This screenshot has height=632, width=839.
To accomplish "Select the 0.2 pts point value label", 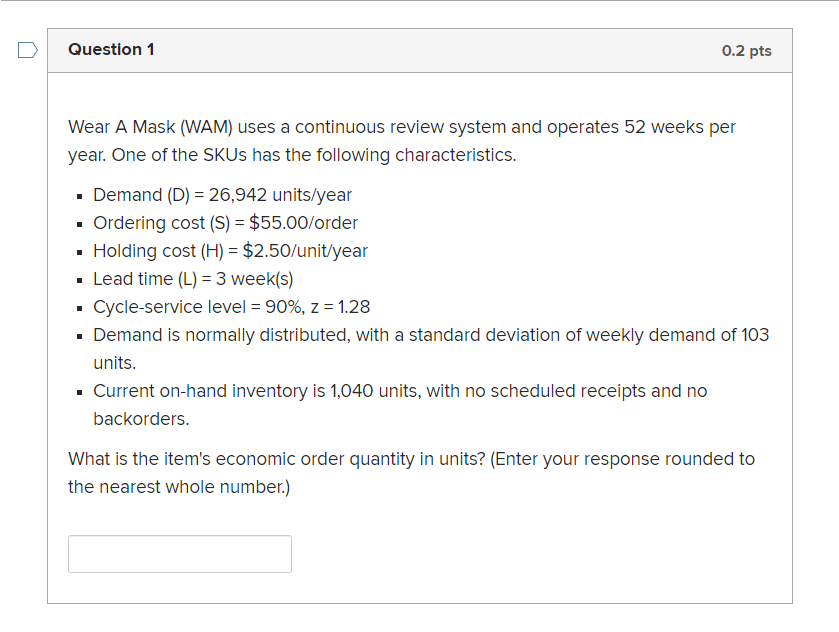I will (x=746, y=50).
